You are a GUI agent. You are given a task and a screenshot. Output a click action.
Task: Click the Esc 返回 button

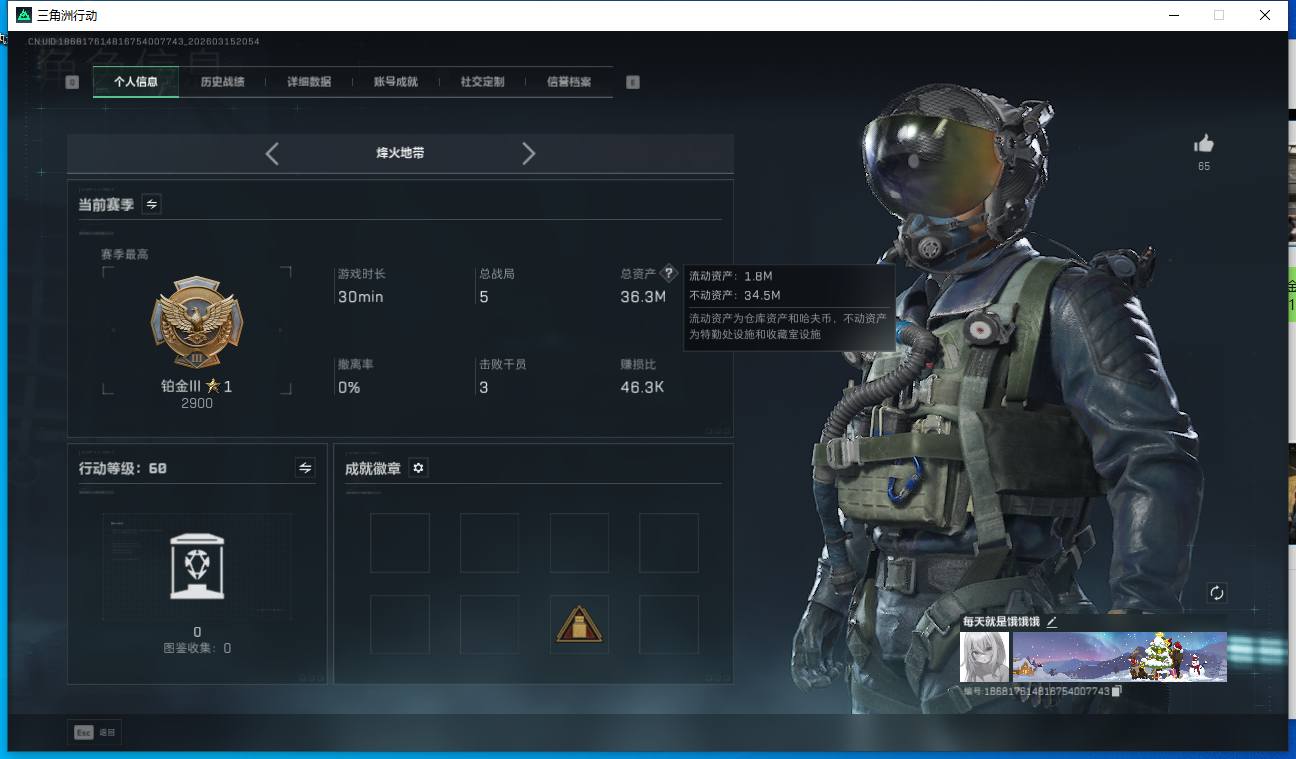96,732
